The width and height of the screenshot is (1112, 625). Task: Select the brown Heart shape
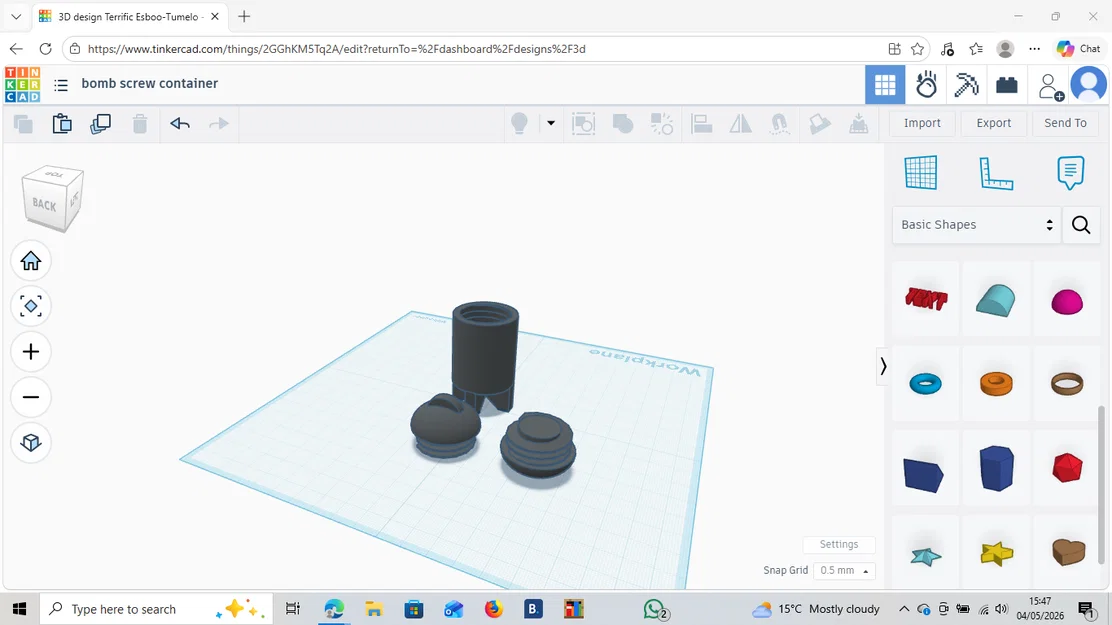tap(1068, 551)
